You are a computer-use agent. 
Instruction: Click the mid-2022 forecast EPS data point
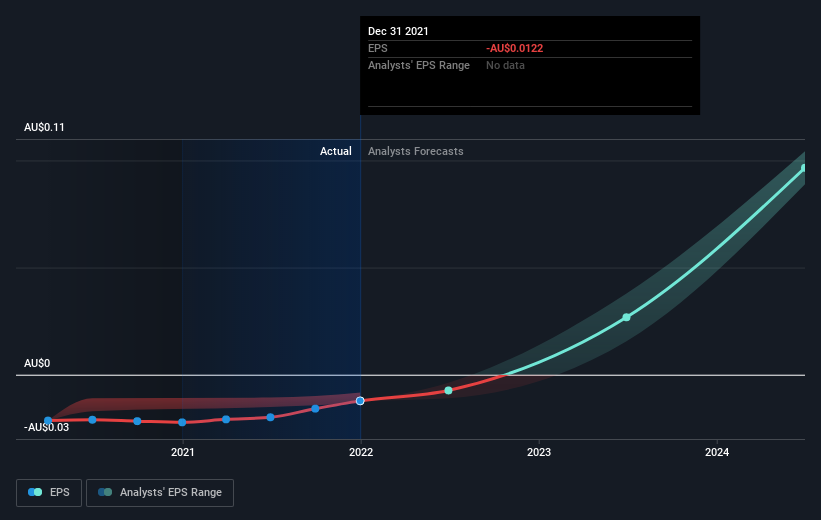click(x=448, y=390)
